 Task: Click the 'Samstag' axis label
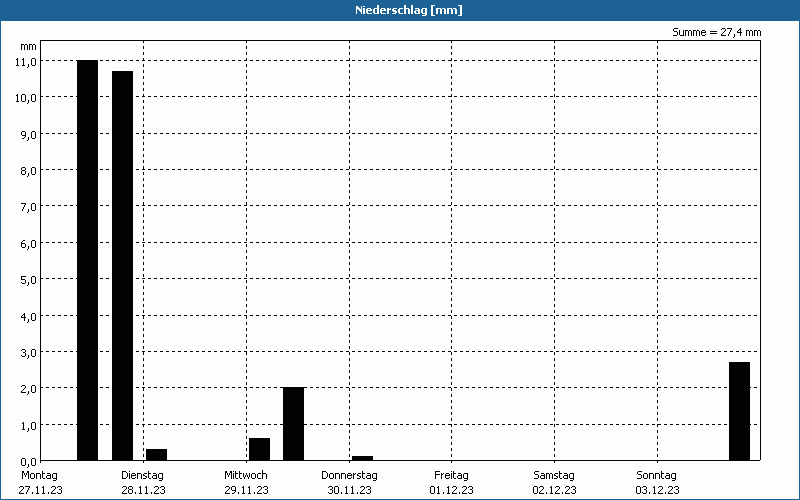[554, 476]
